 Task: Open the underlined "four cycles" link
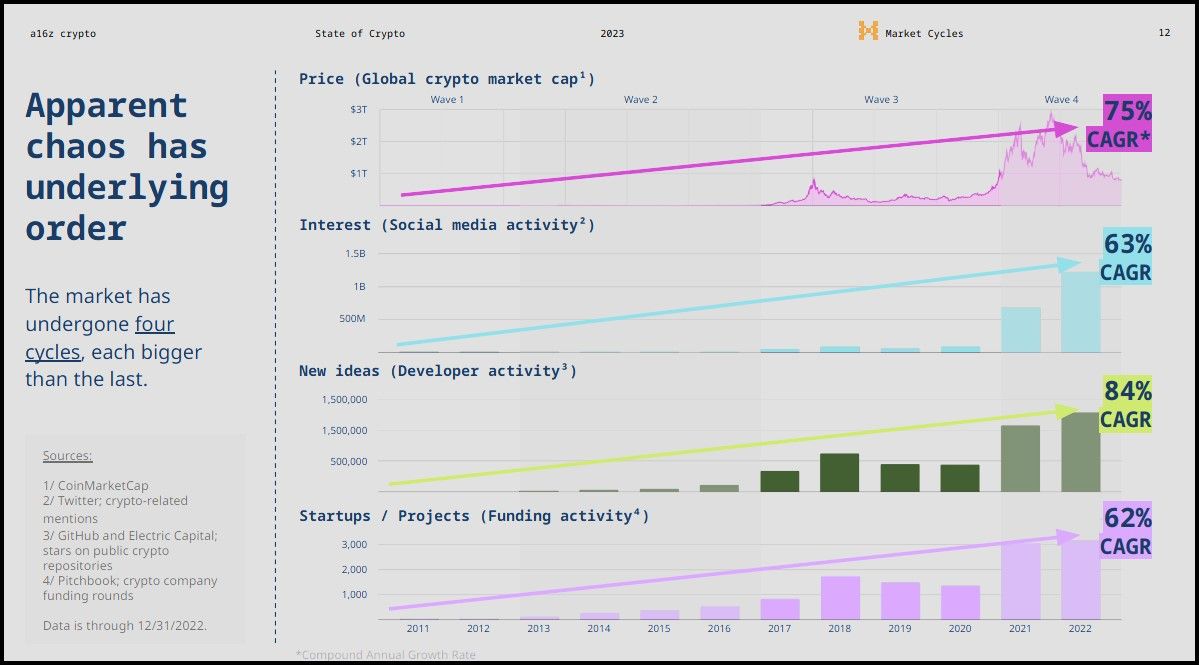[x=100, y=338]
